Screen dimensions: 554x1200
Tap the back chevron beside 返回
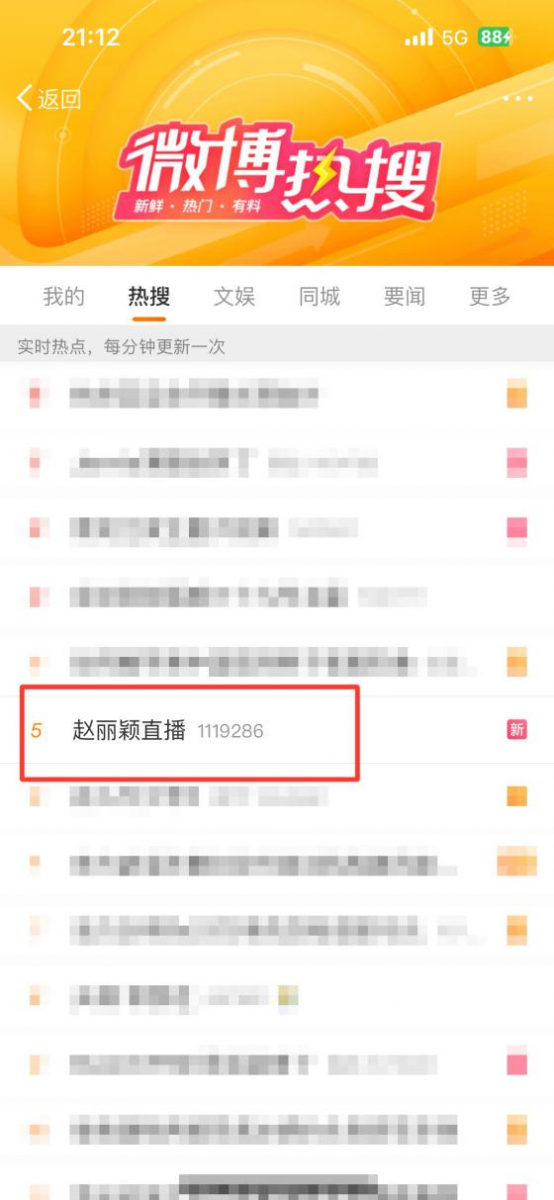(x=25, y=98)
